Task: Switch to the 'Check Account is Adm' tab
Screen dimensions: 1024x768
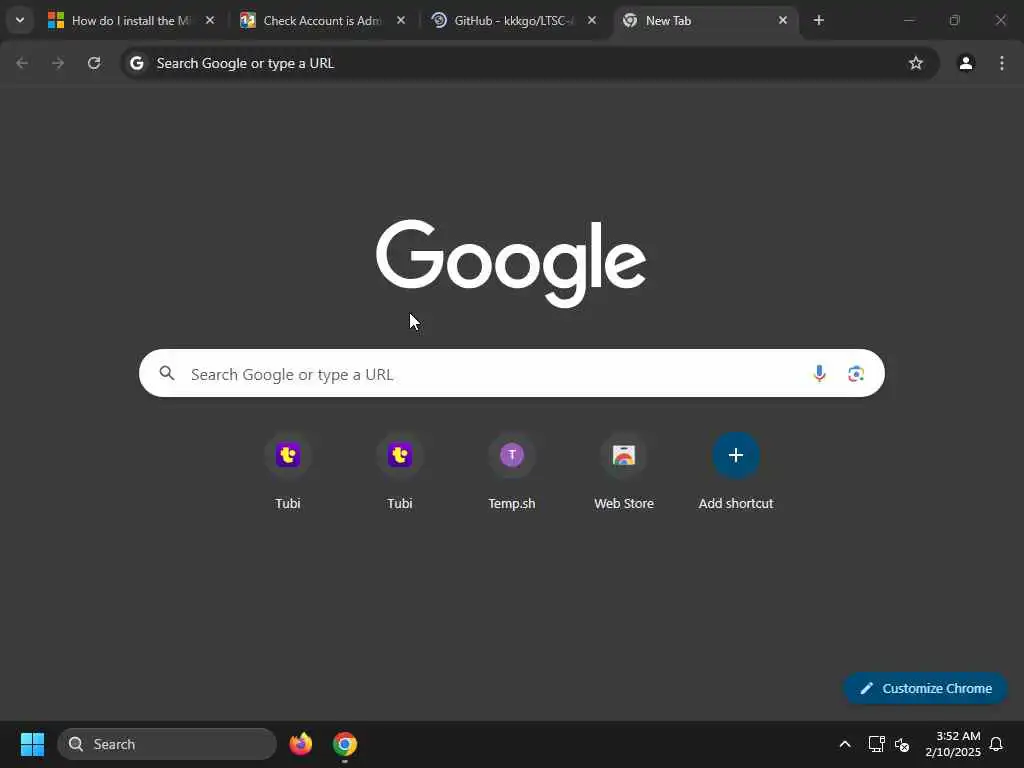Action: 322,20
